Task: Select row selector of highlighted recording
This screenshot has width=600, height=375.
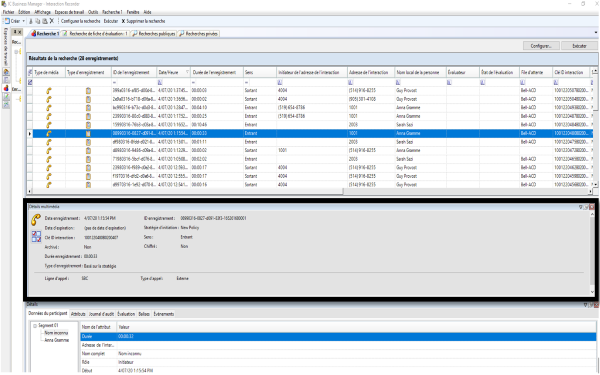Action: click(x=30, y=134)
